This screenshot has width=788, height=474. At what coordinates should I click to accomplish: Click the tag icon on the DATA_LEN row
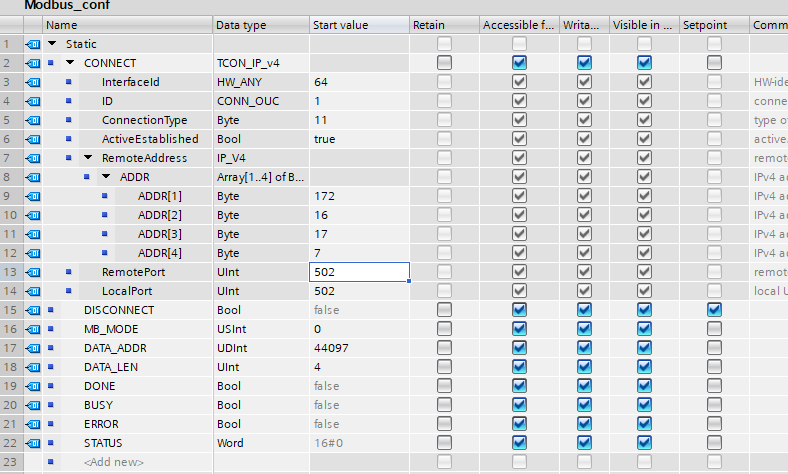(33, 367)
